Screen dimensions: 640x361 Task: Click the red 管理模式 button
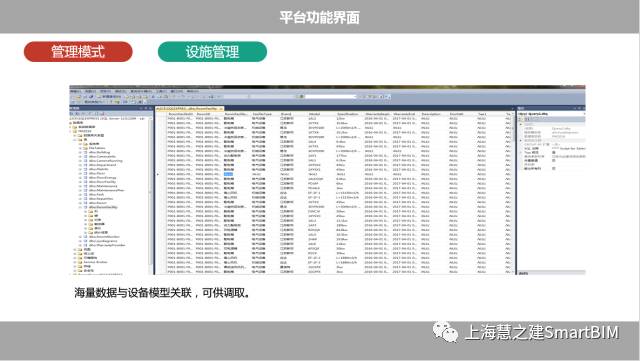[x=78, y=52]
